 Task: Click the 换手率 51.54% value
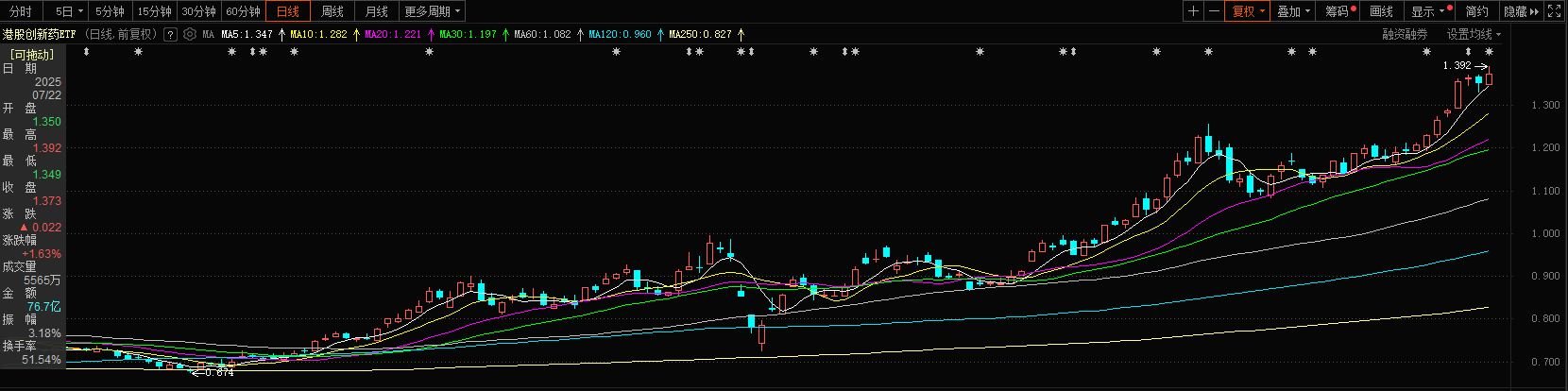point(42,360)
